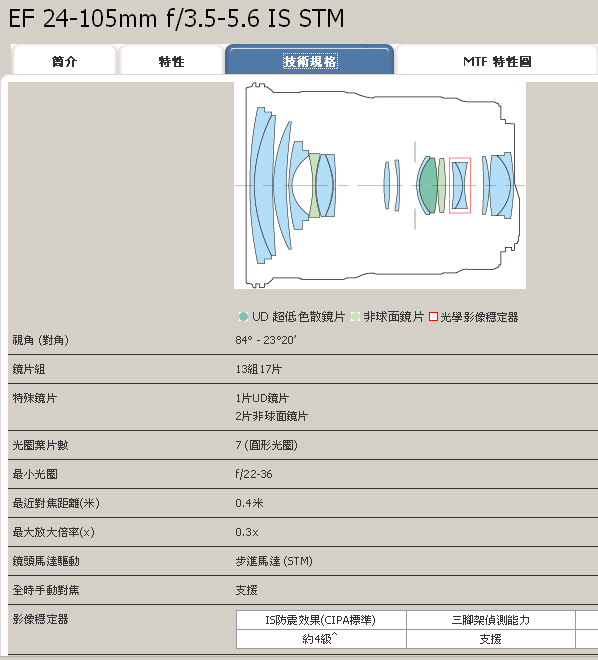Select the value 0.3x

(x=247, y=532)
